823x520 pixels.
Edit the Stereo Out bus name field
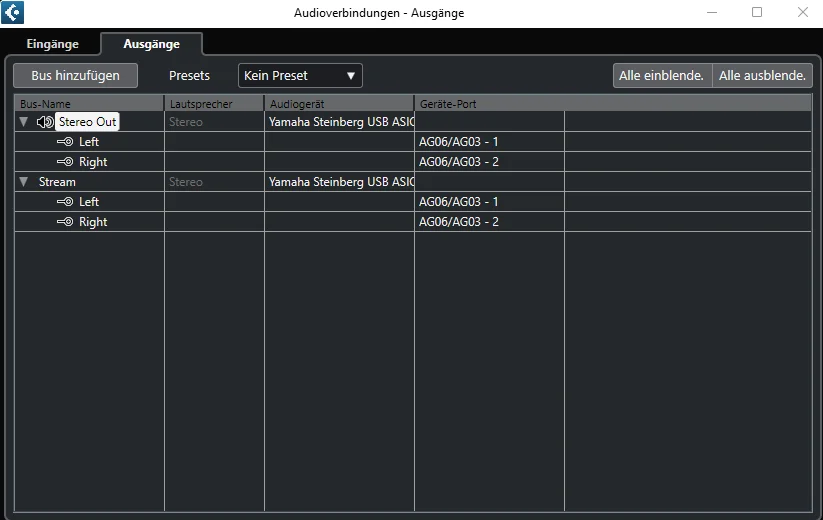click(87, 122)
